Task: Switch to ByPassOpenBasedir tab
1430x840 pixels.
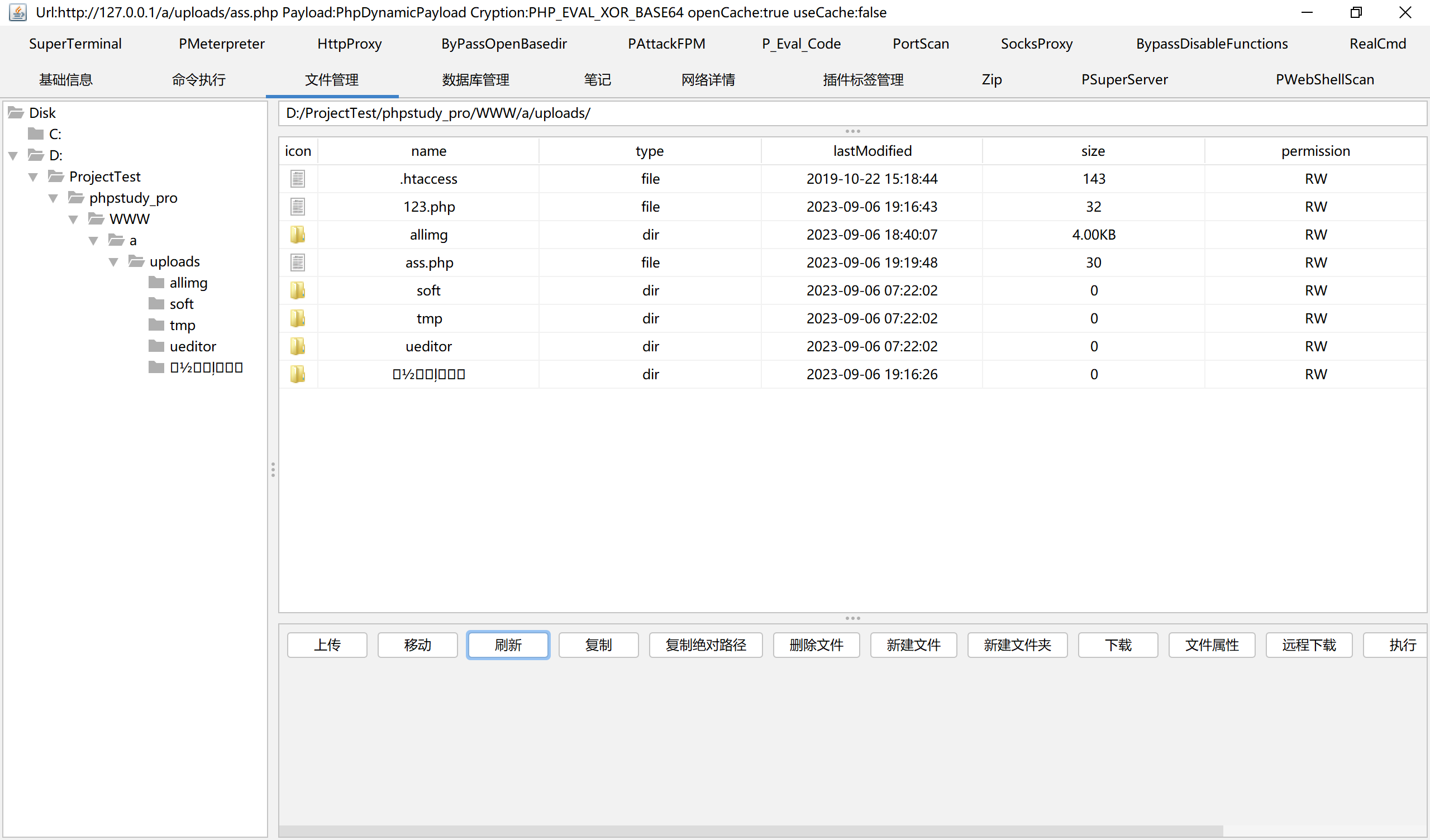Action: point(504,44)
